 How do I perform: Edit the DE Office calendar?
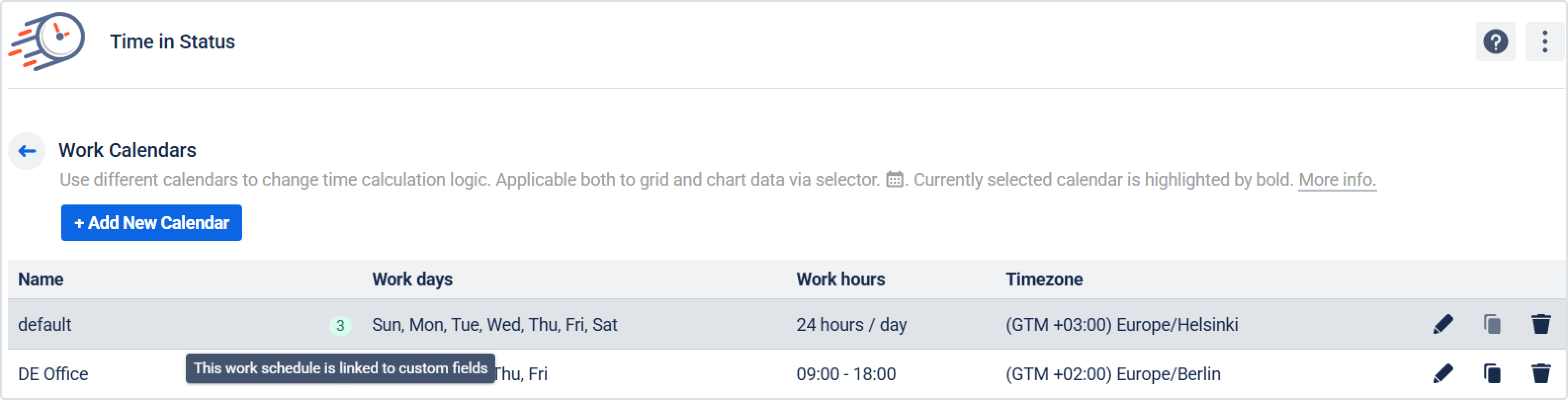click(1442, 373)
